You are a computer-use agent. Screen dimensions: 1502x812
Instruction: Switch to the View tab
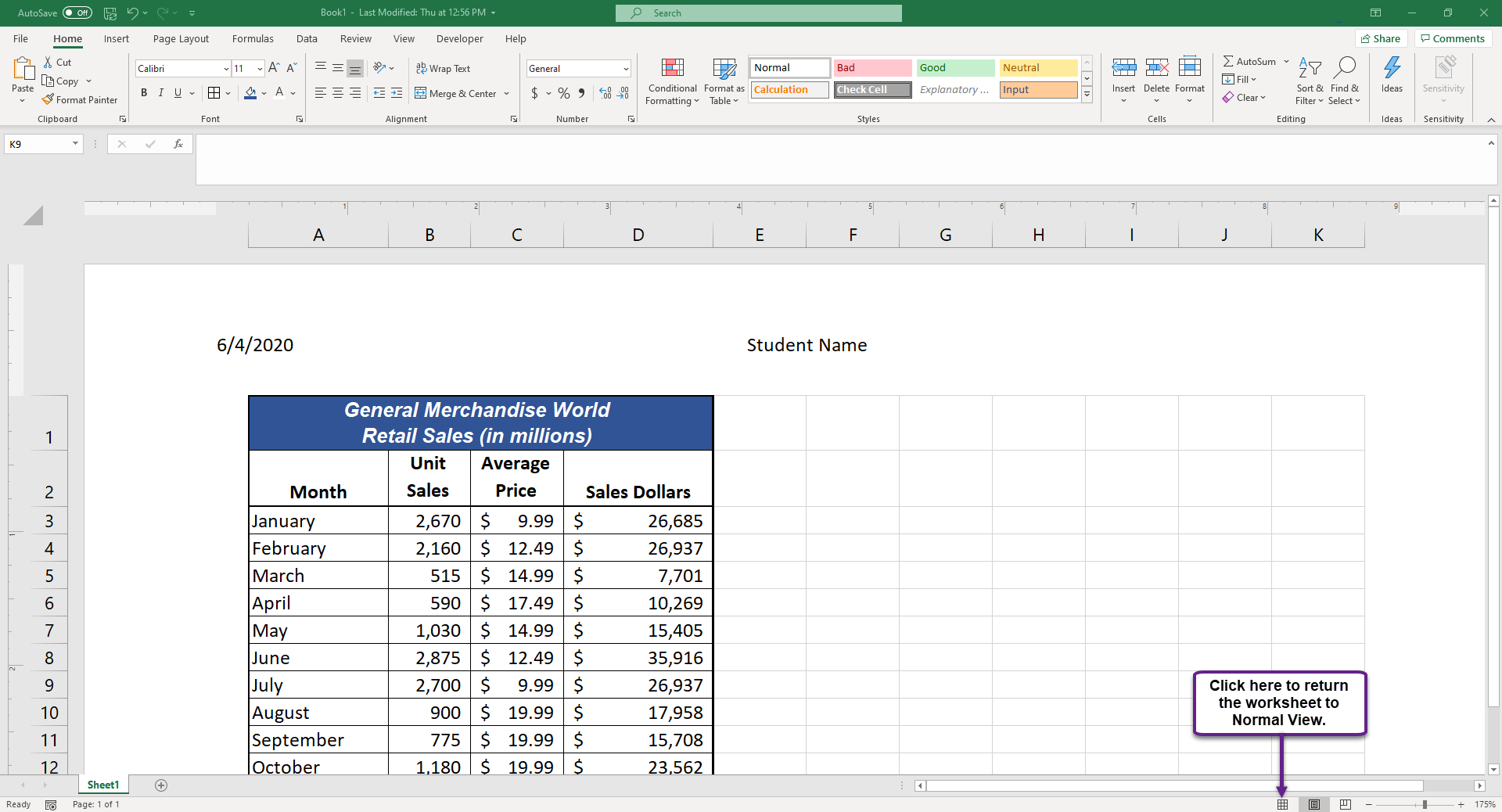click(404, 38)
